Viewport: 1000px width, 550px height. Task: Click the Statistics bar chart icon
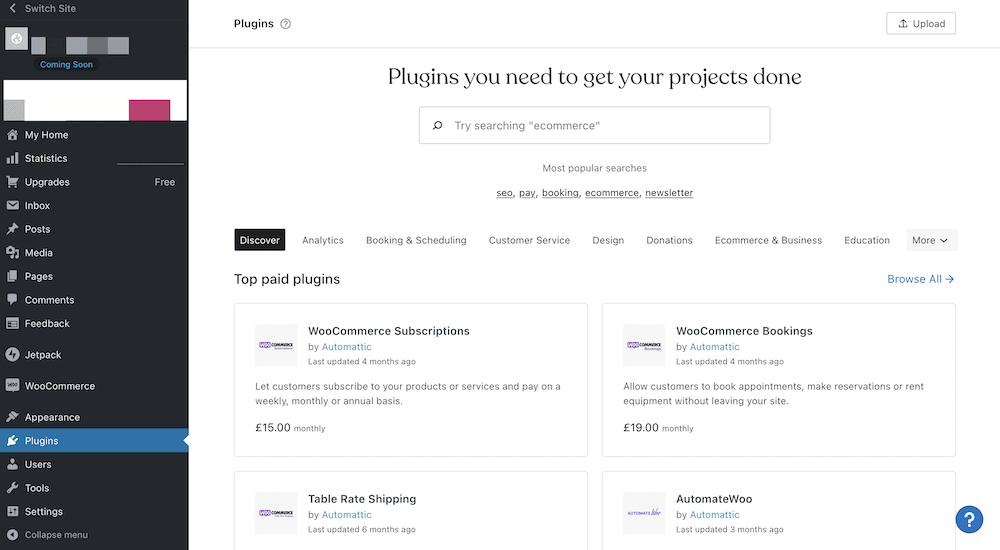pos(12,158)
